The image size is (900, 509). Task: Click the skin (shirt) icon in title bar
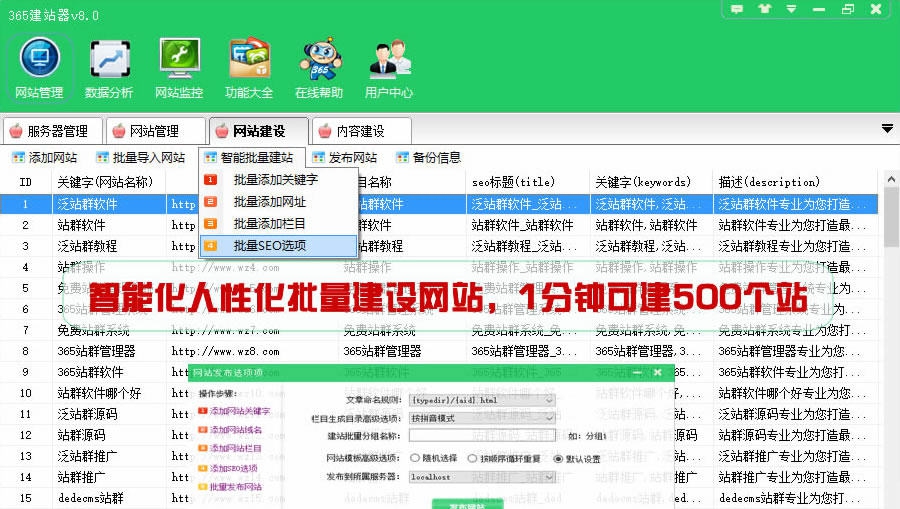764,9
